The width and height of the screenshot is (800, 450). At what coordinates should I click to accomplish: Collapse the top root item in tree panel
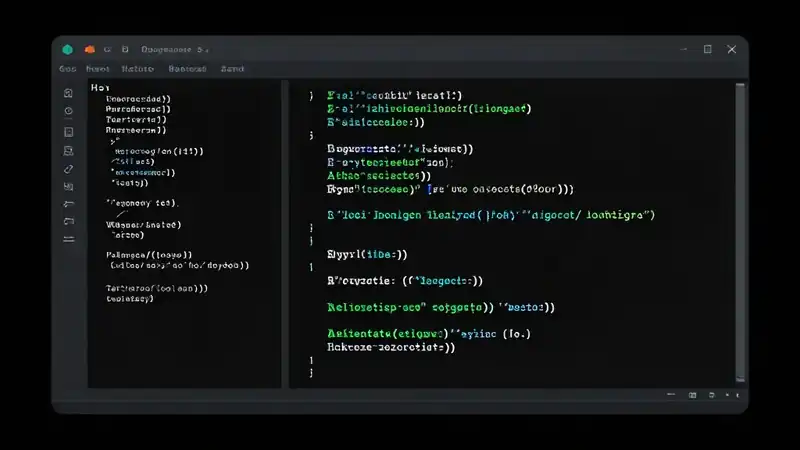pos(100,88)
